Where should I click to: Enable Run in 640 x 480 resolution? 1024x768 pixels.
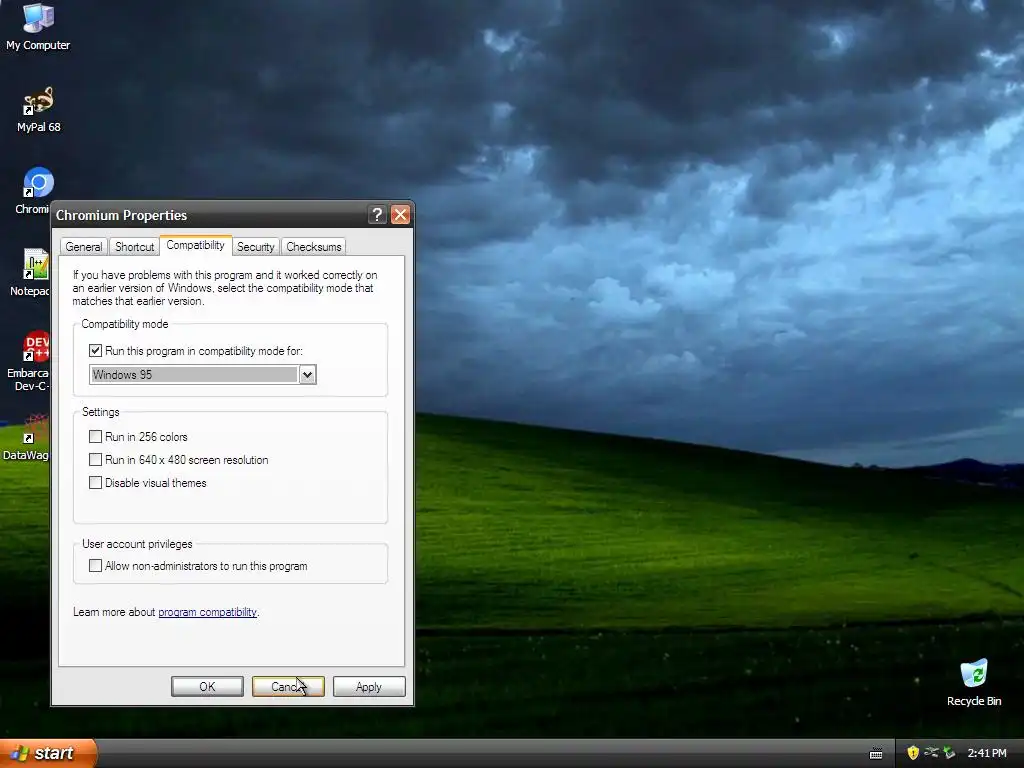[95, 460]
